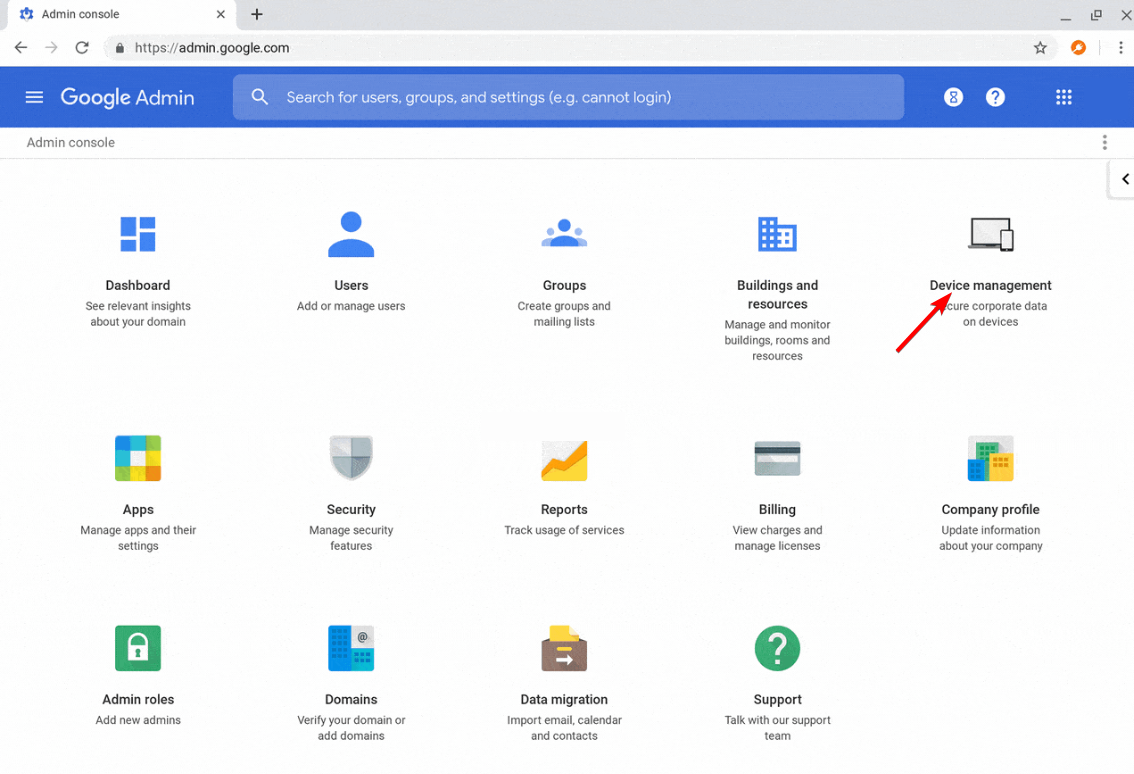Screen dimensions: 1134x774
Task: Open the hourglass tasks icon
Action: pos(953,97)
